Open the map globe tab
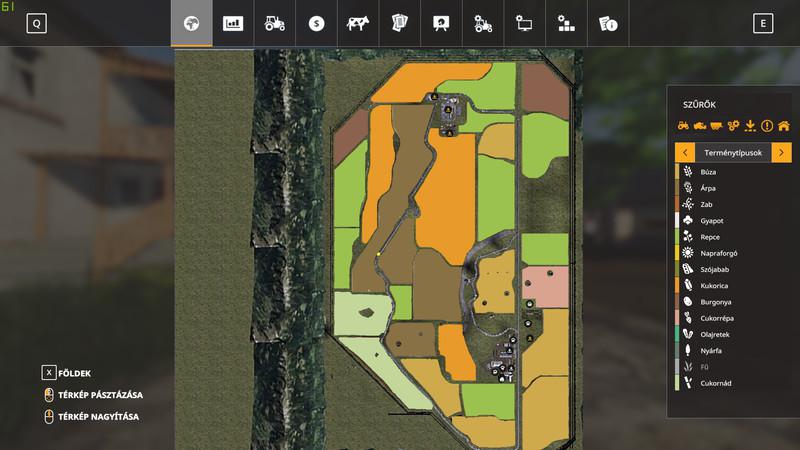Viewport: 800px width, 450px height. (192, 24)
